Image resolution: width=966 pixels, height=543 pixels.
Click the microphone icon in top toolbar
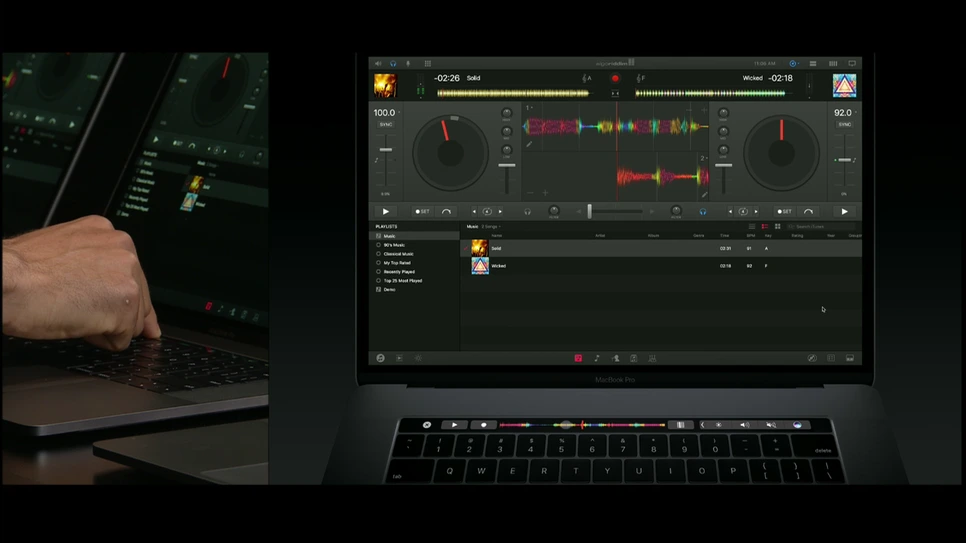coord(408,63)
